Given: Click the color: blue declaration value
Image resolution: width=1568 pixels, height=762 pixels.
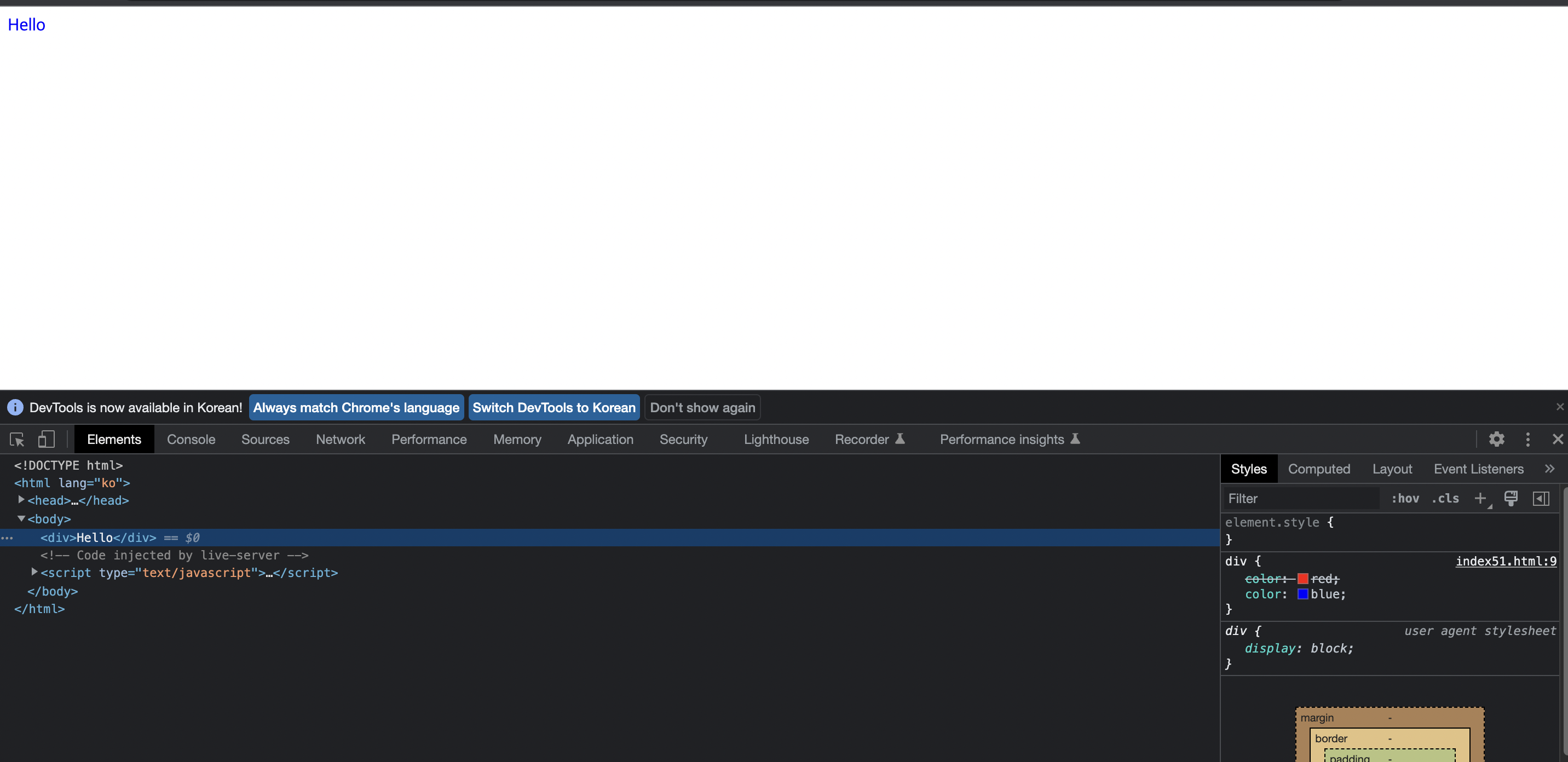Looking at the screenshot, I should [1328, 594].
